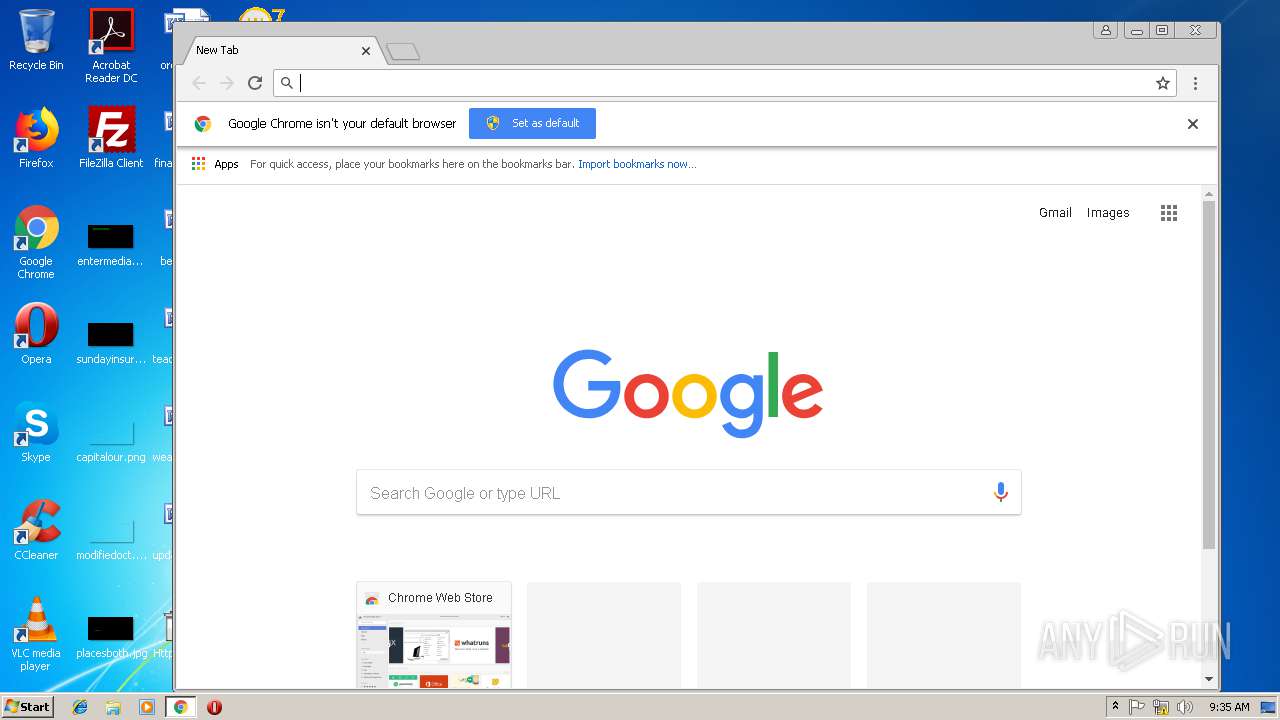Select the Recycle Bin desktop icon
The width and height of the screenshot is (1280, 720).
[x=36, y=40]
